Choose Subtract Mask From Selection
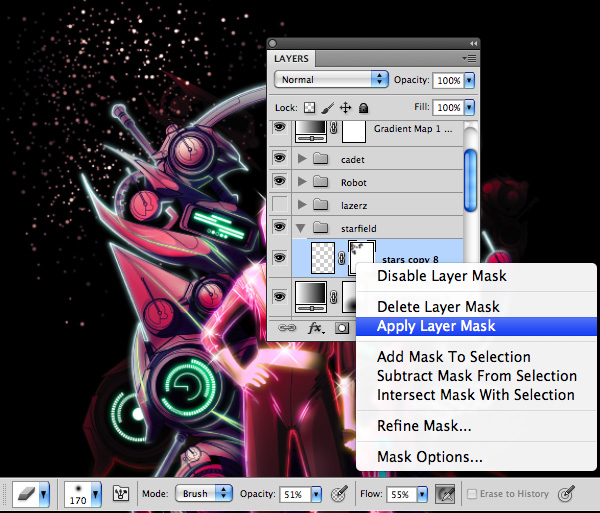This screenshot has height=513, width=600. pyautogui.click(x=476, y=376)
